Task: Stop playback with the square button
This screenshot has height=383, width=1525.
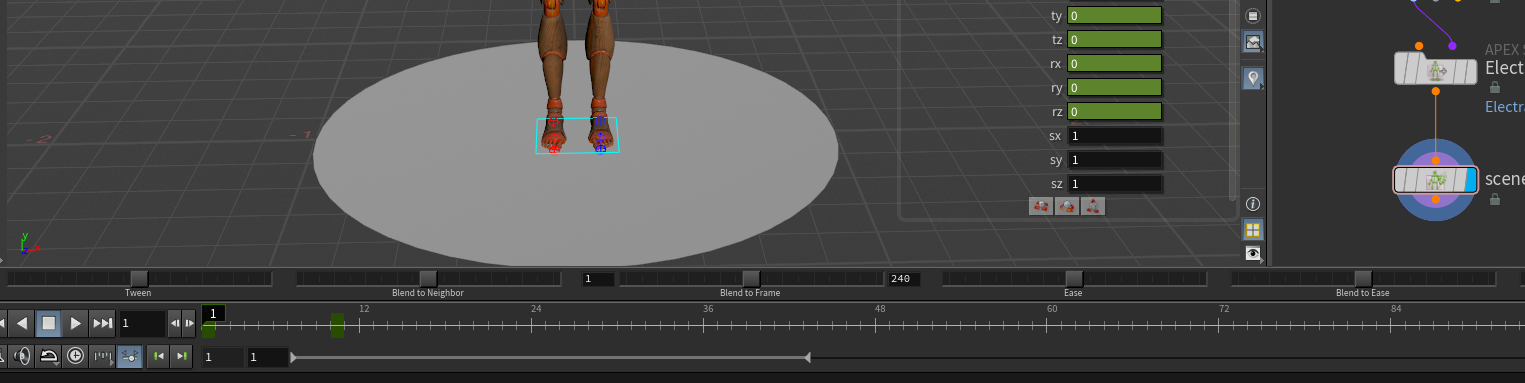Action: click(48, 323)
